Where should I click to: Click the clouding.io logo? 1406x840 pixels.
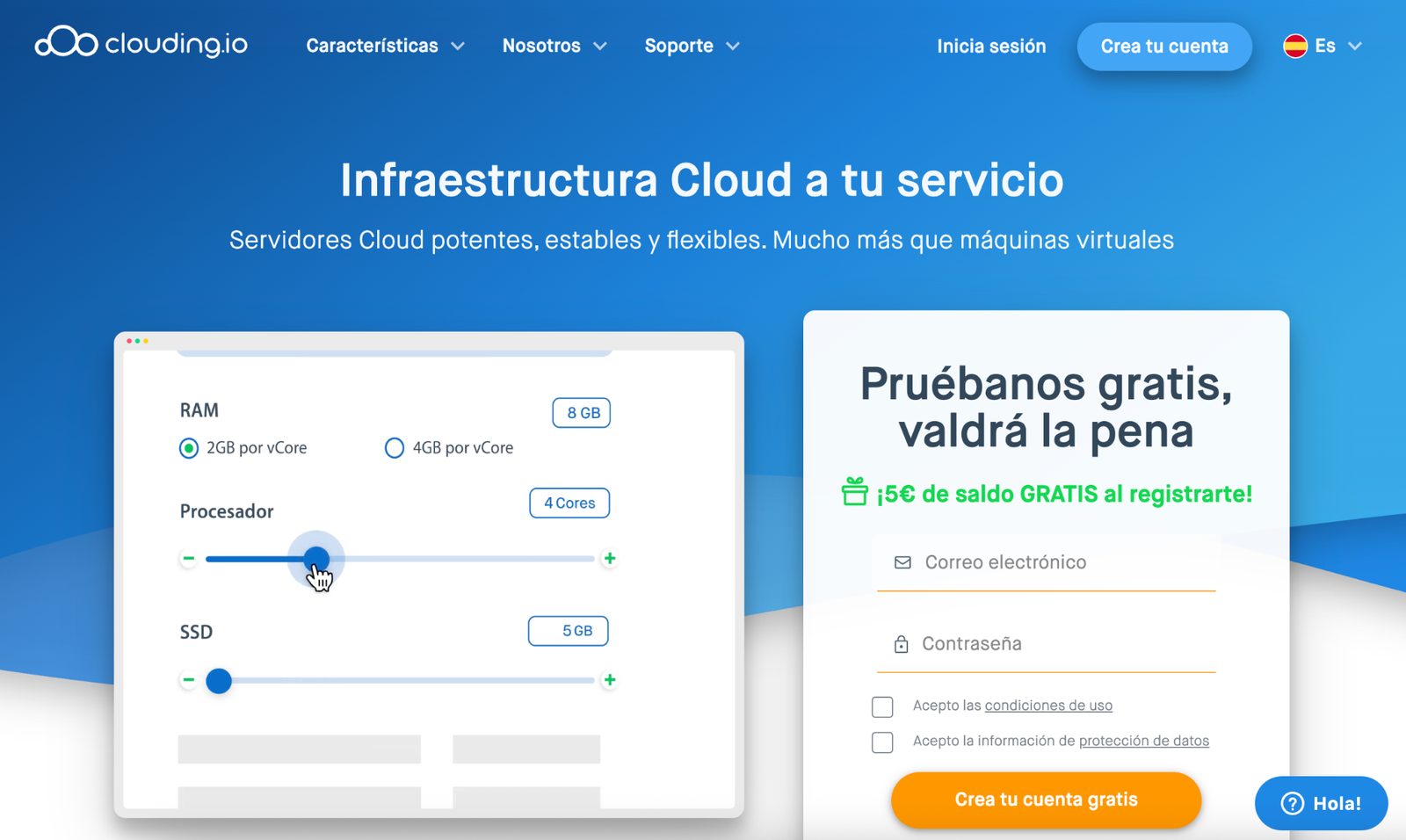coord(139,44)
